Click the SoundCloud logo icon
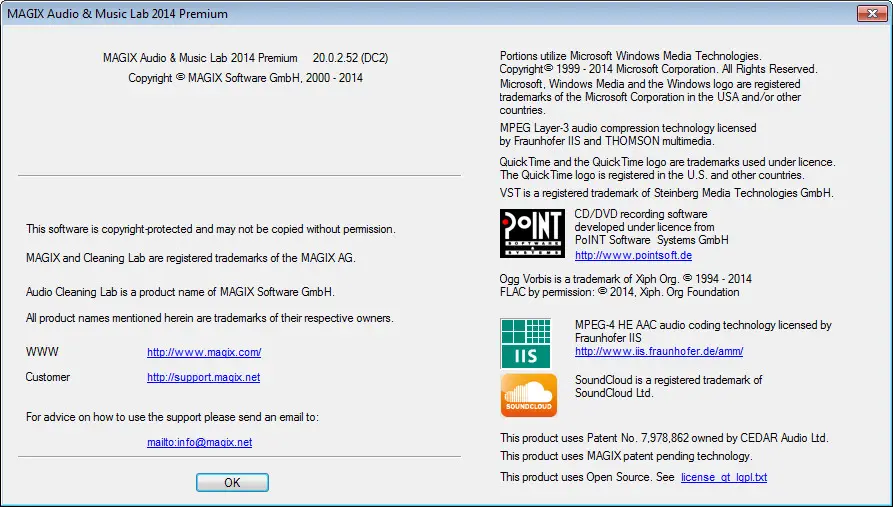Viewport: 893px width, 507px height. click(529, 395)
